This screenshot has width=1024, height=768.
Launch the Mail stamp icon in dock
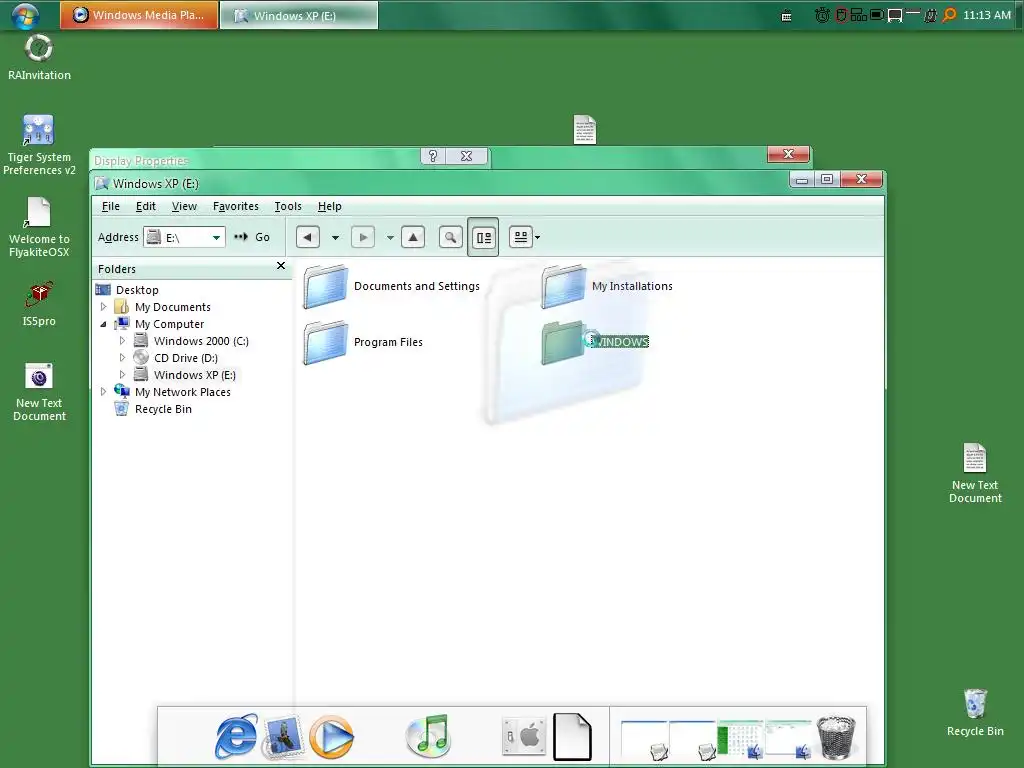click(x=283, y=737)
